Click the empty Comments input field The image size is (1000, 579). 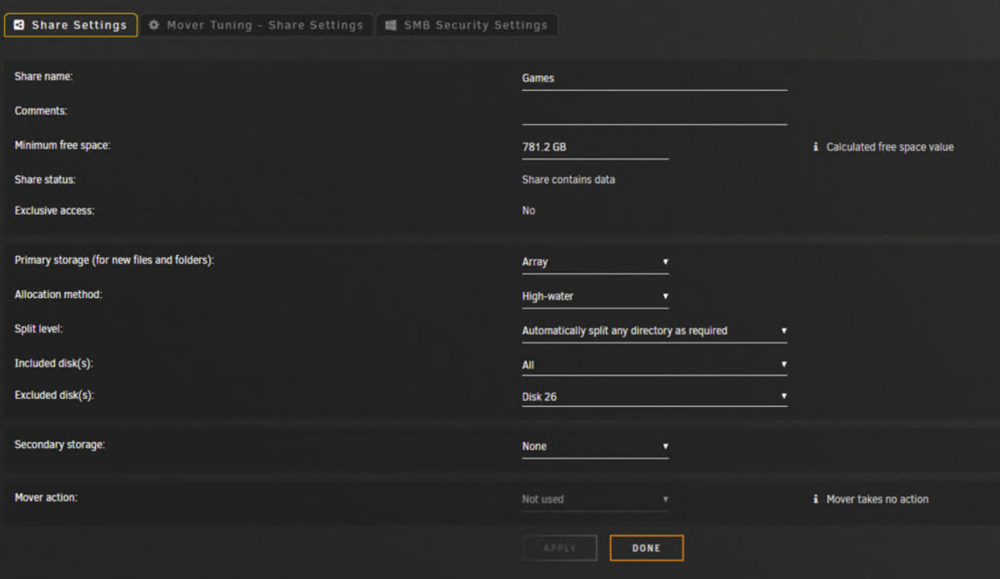coord(654,113)
